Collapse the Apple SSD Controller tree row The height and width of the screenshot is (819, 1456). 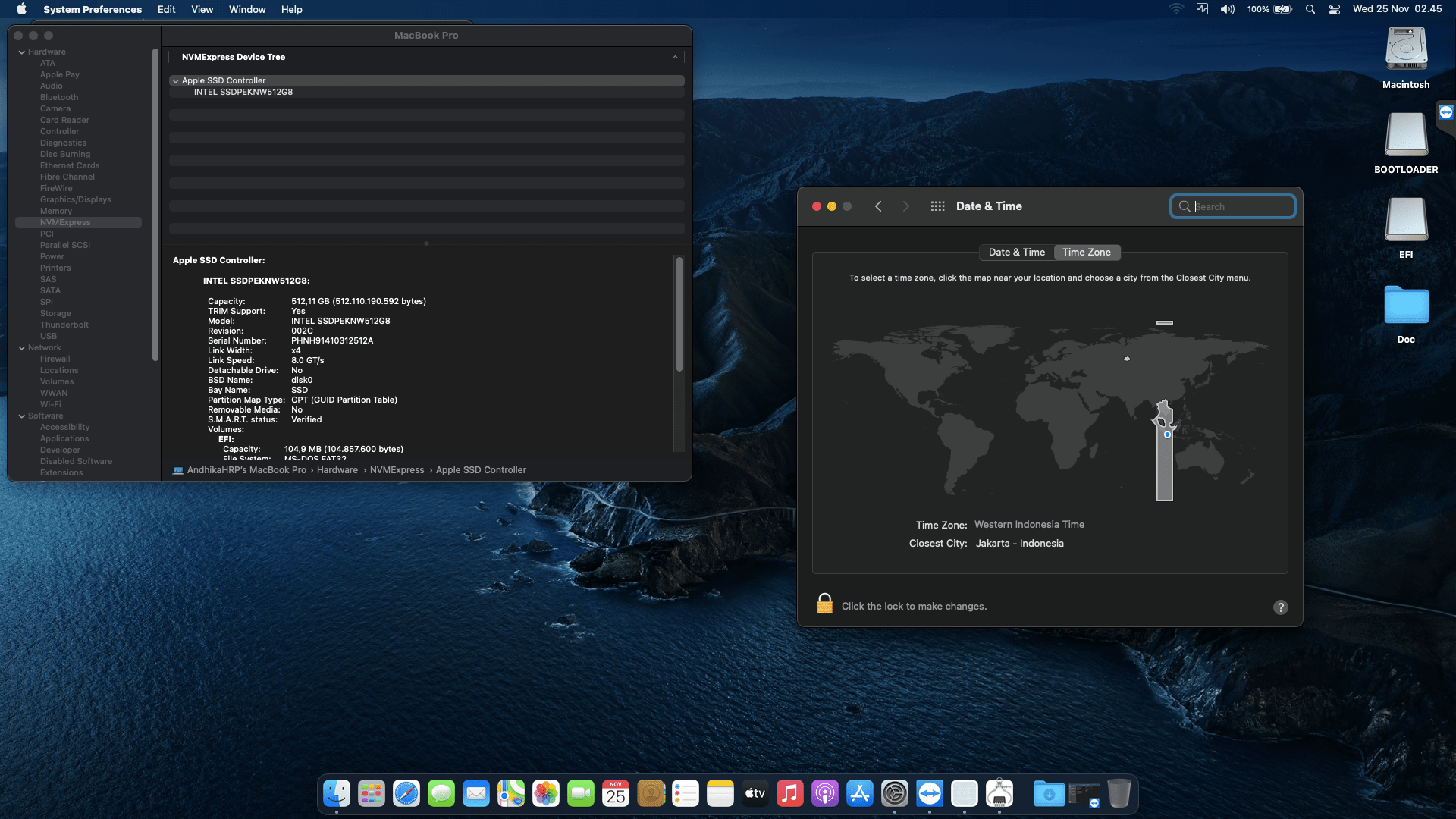pyautogui.click(x=176, y=80)
